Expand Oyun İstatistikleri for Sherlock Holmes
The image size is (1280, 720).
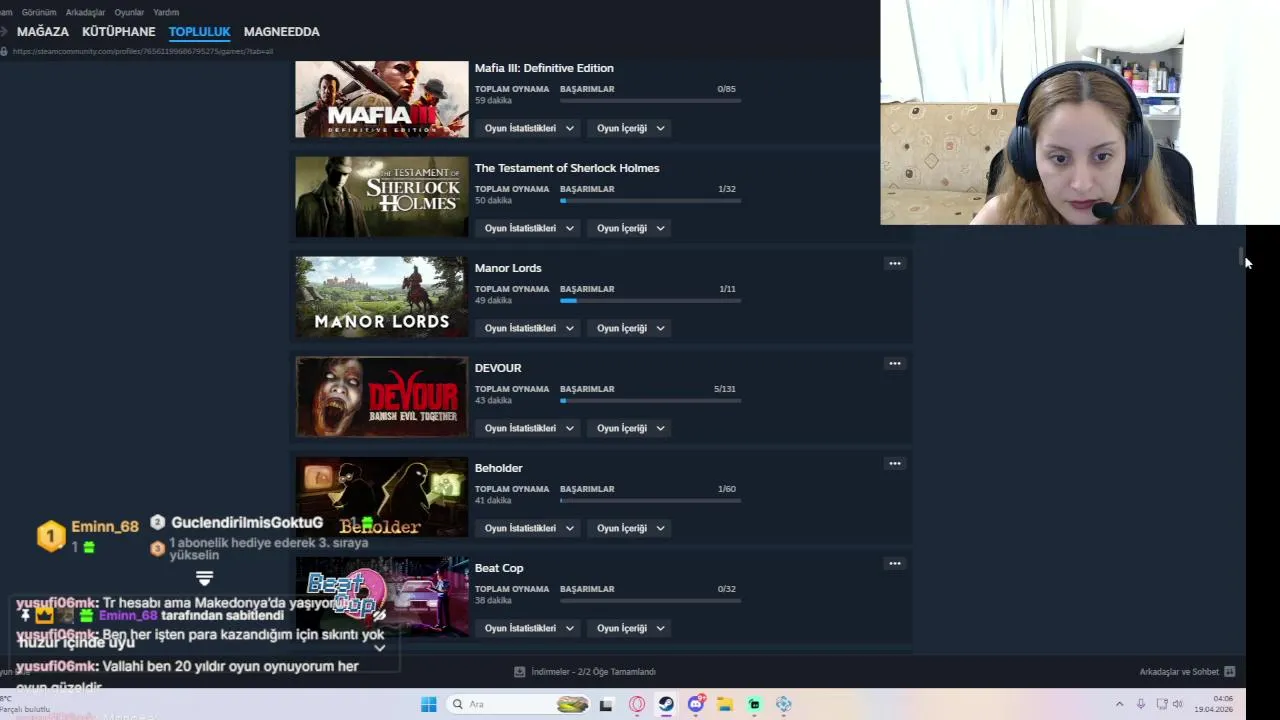(528, 228)
